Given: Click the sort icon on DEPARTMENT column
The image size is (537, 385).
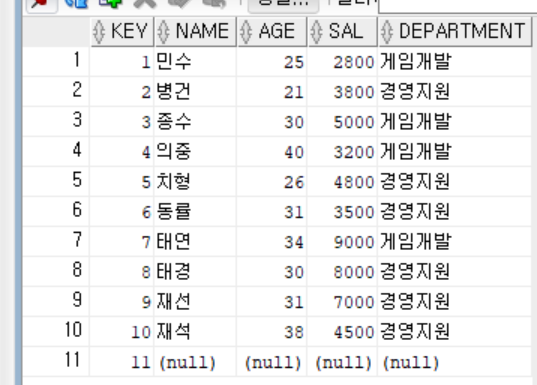Looking at the screenshot, I should click(x=387, y=32).
